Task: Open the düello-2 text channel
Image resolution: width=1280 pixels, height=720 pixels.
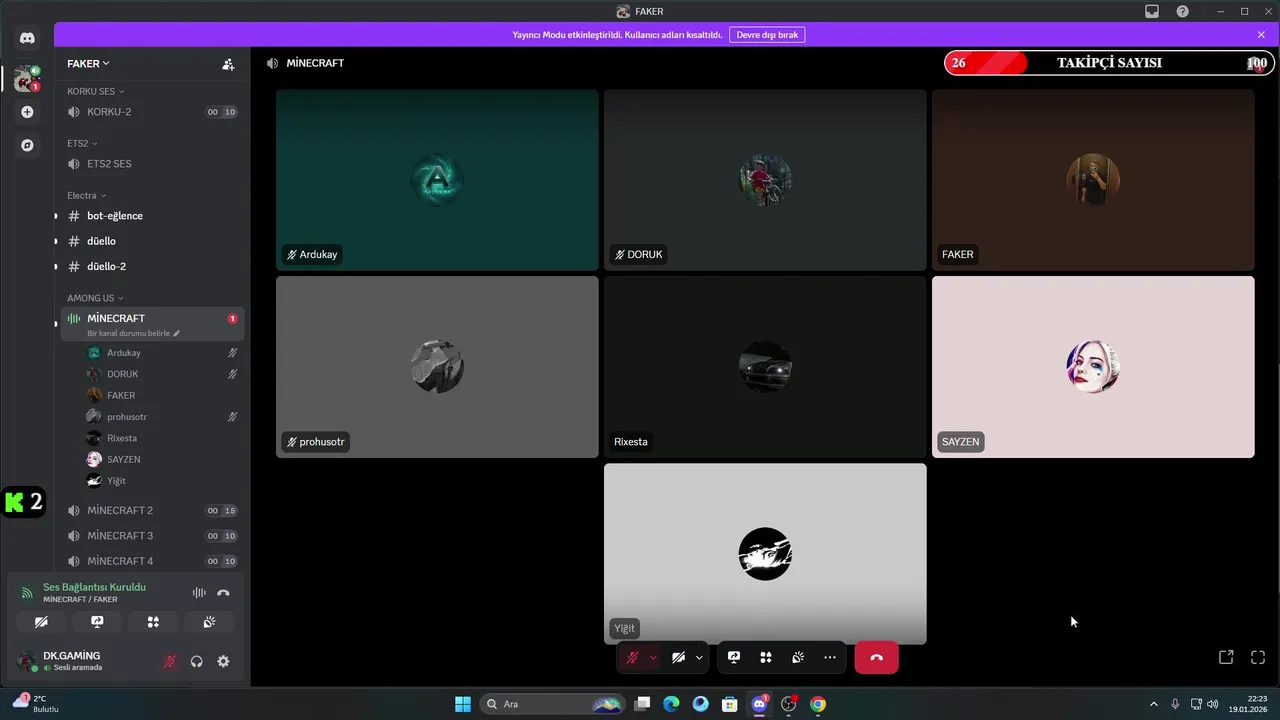Action: [151, 267]
